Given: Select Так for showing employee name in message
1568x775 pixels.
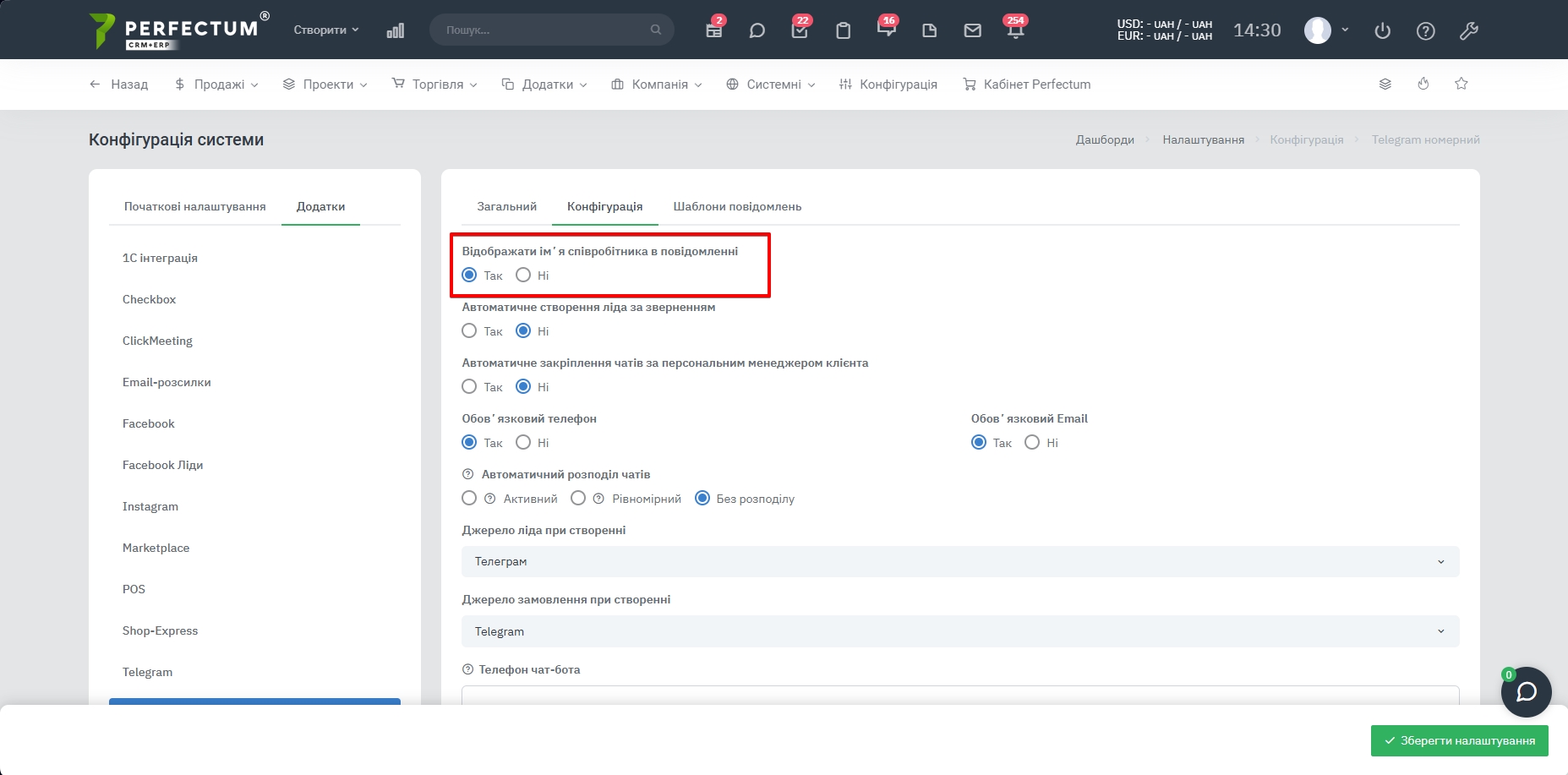Looking at the screenshot, I should pos(470,275).
